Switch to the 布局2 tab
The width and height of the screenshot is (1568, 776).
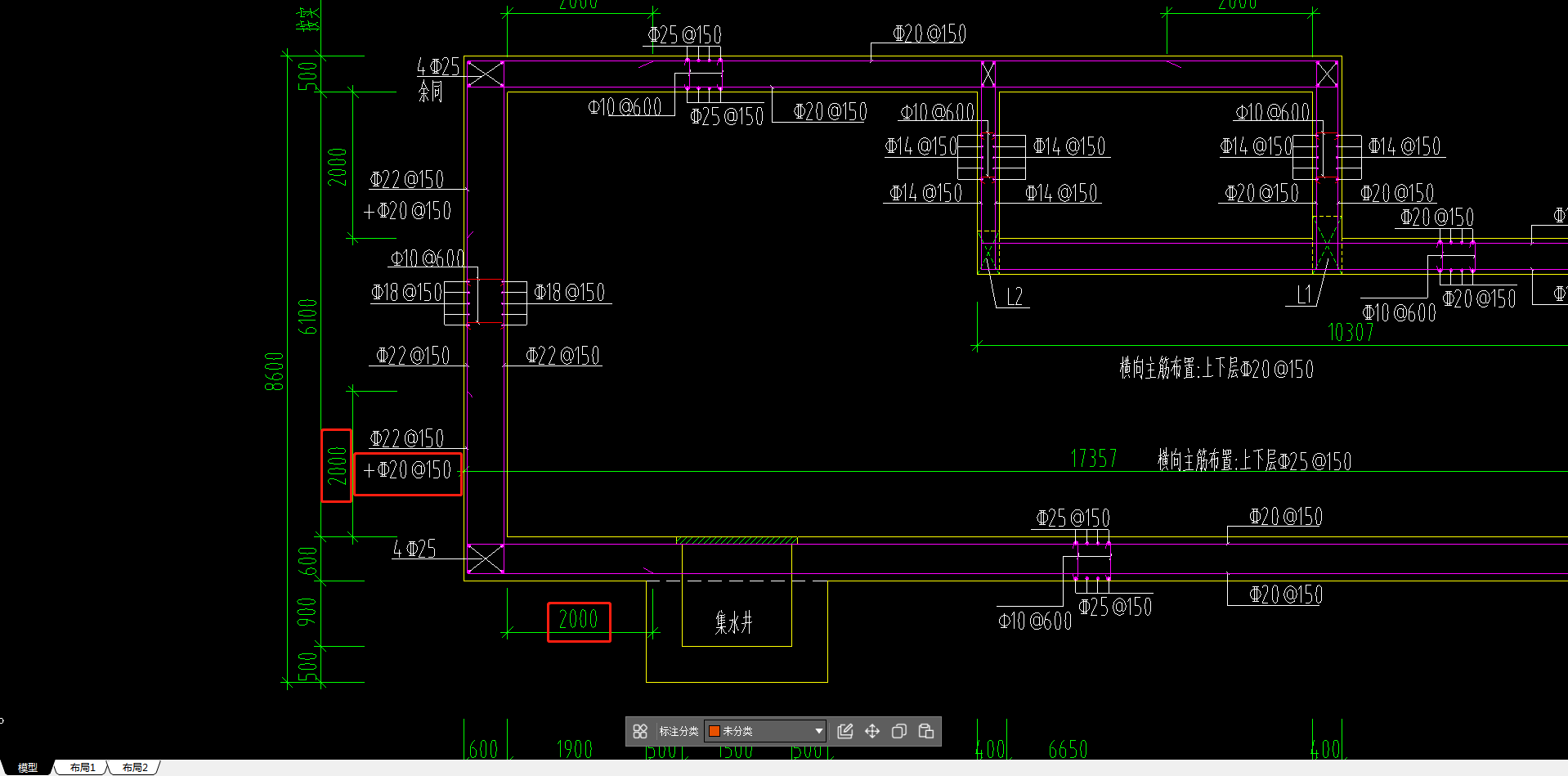coord(135,768)
